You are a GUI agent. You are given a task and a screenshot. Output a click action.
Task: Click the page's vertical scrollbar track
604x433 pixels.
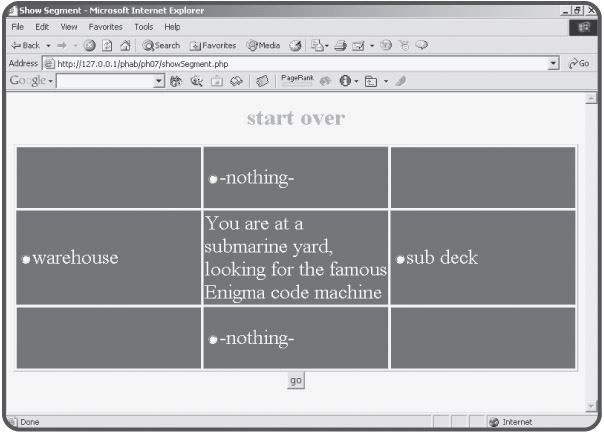click(x=590, y=250)
